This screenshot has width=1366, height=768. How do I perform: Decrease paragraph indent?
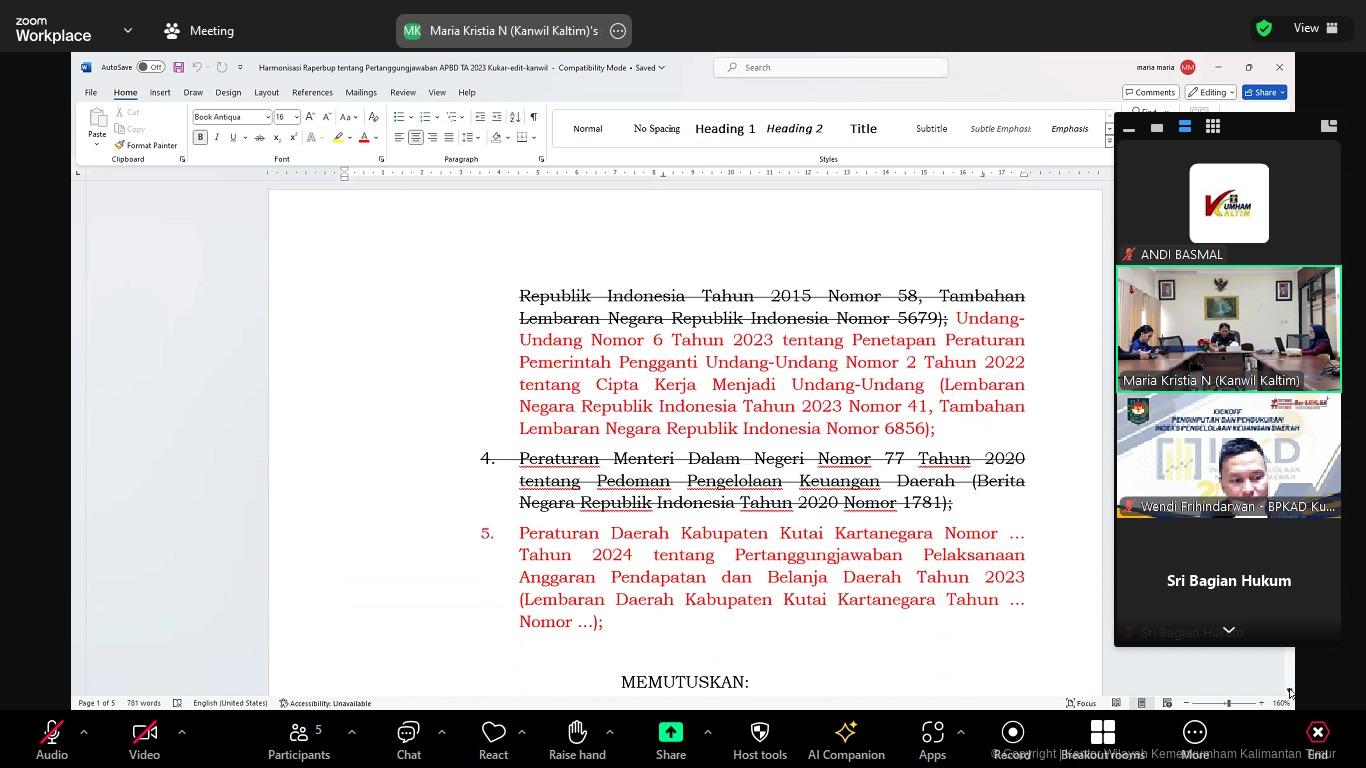480,117
